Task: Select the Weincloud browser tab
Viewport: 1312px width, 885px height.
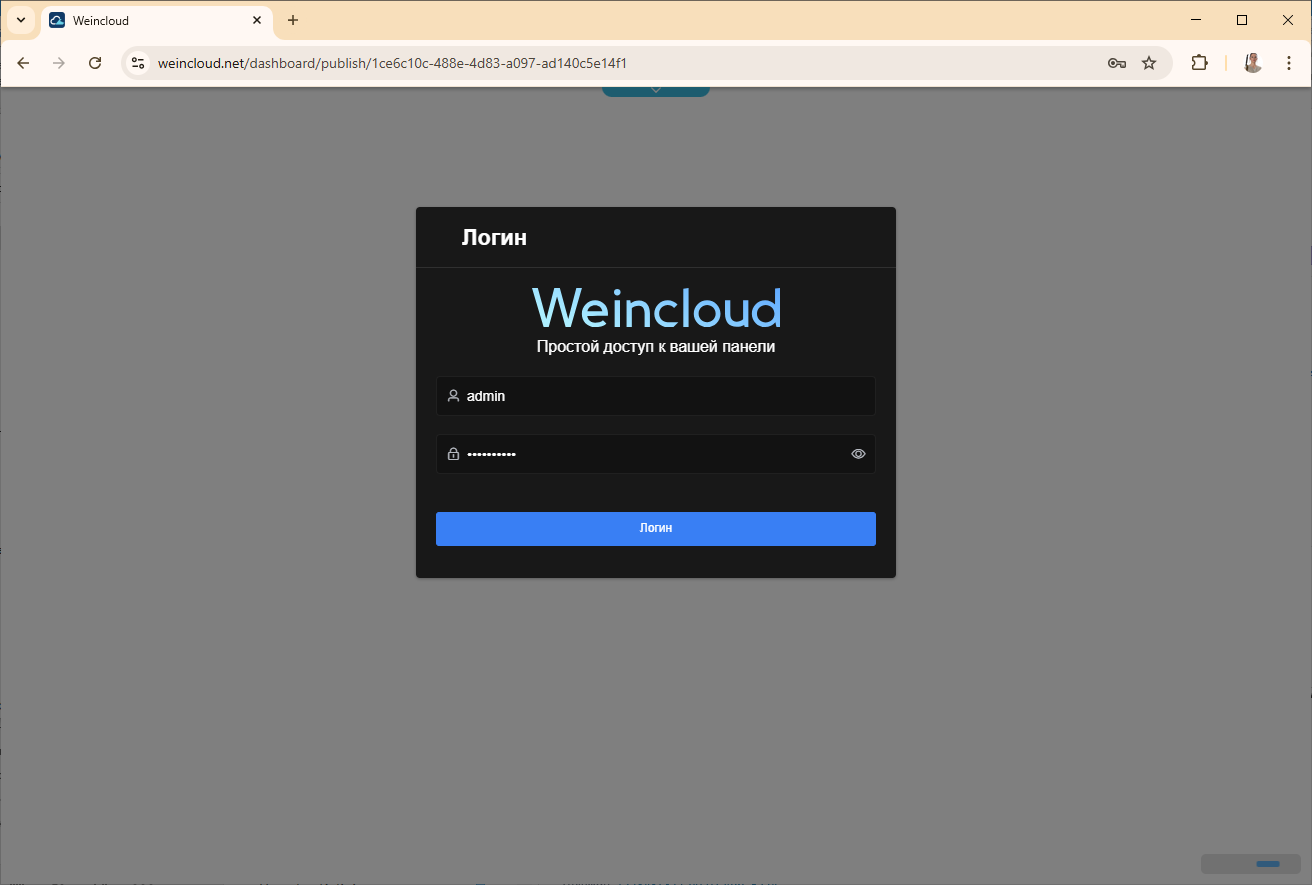Action: click(x=150, y=21)
